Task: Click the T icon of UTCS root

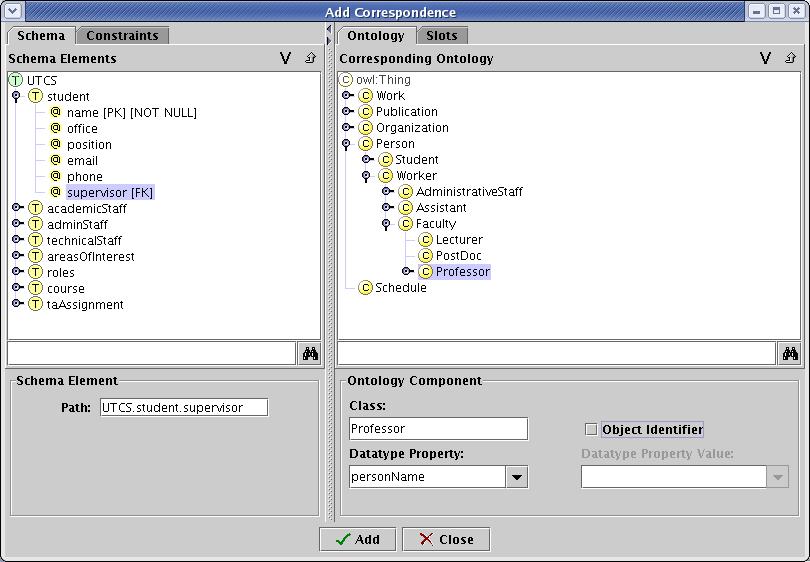Action: pos(16,80)
